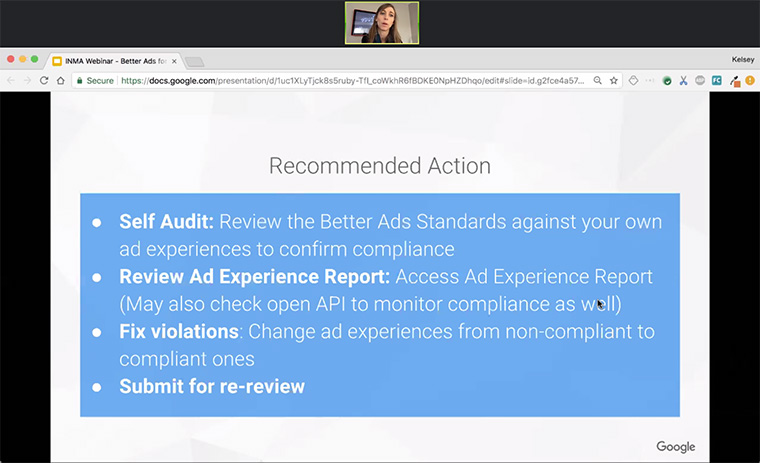Click the green Secure padlock indicator

95,80
